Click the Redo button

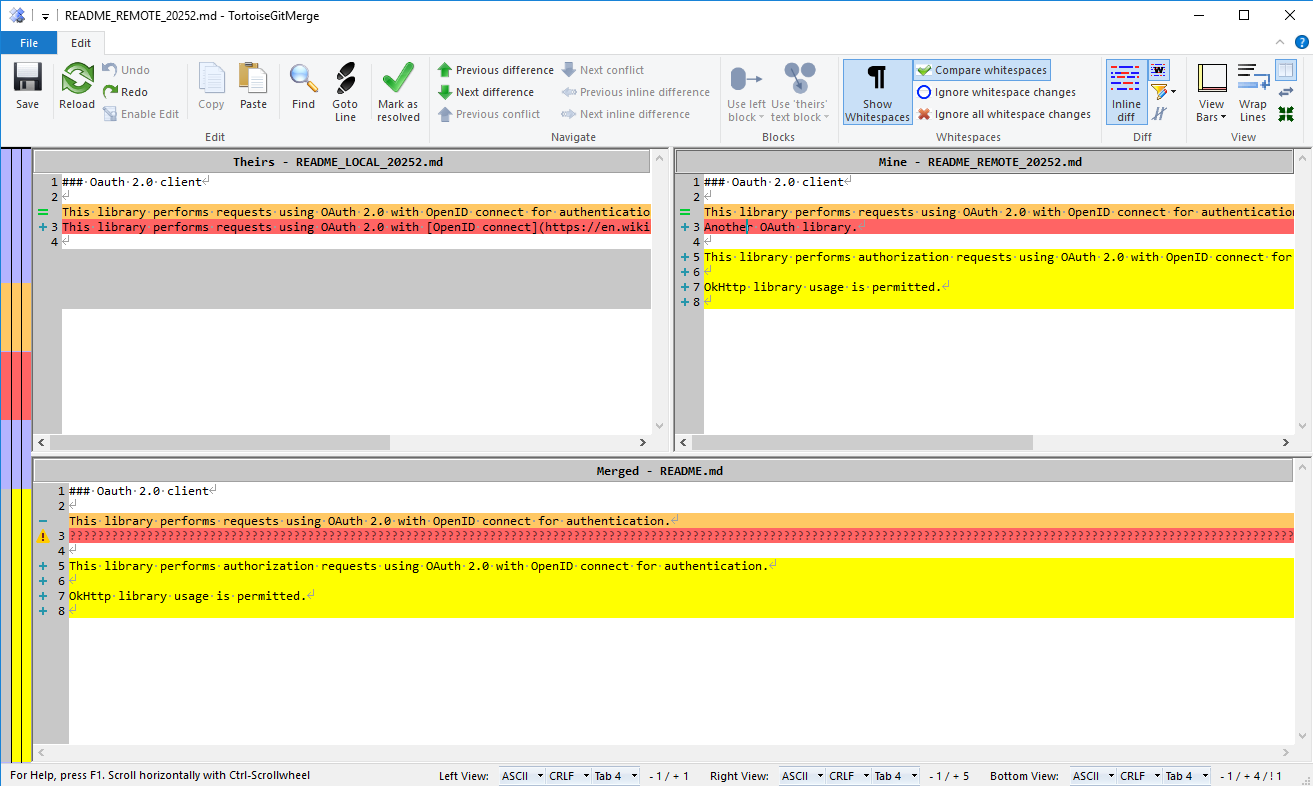(x=126, y=92)
